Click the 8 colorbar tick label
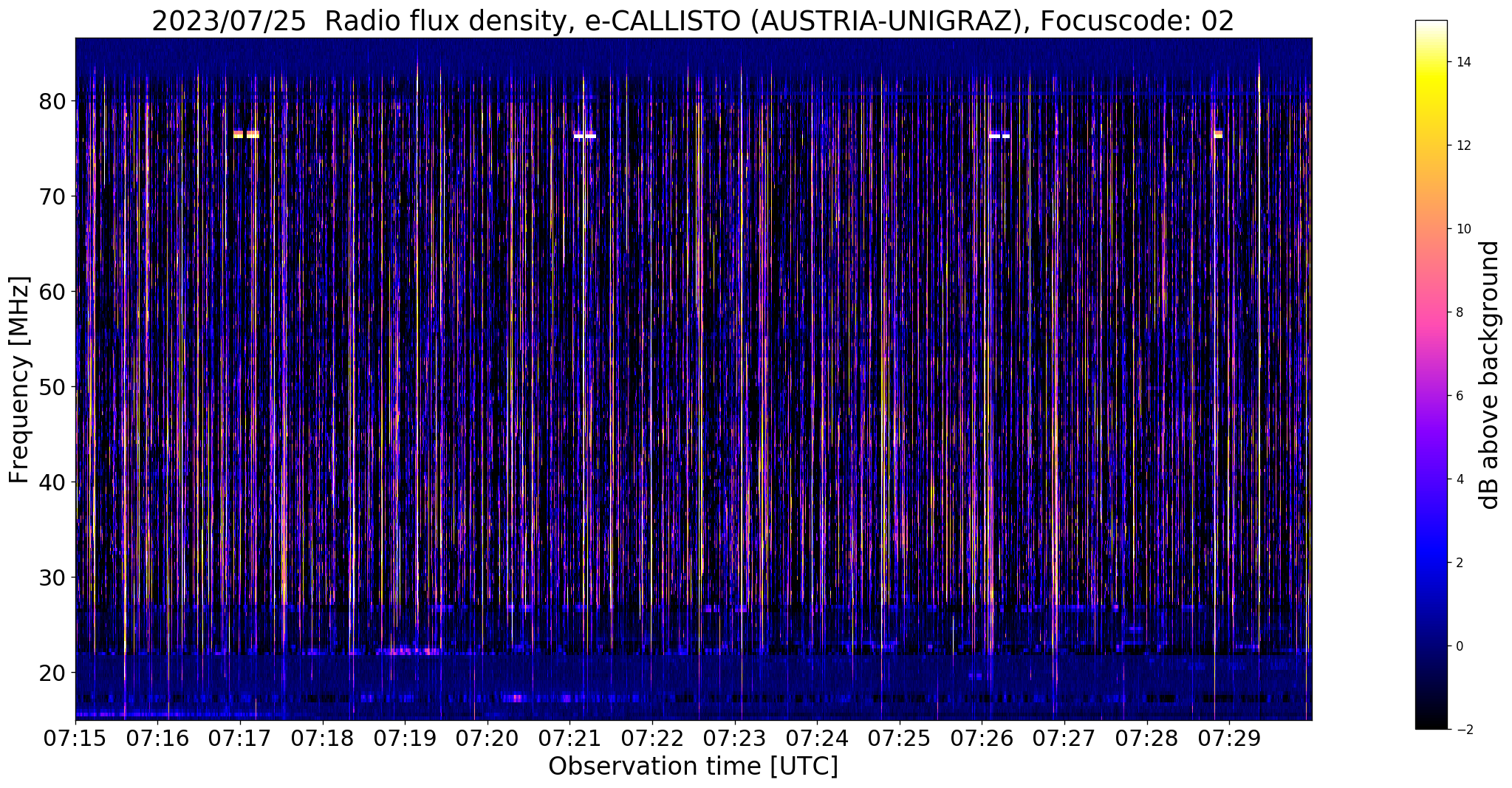1512x788 pixels. pyautogui.click(x=1459, y=312)
